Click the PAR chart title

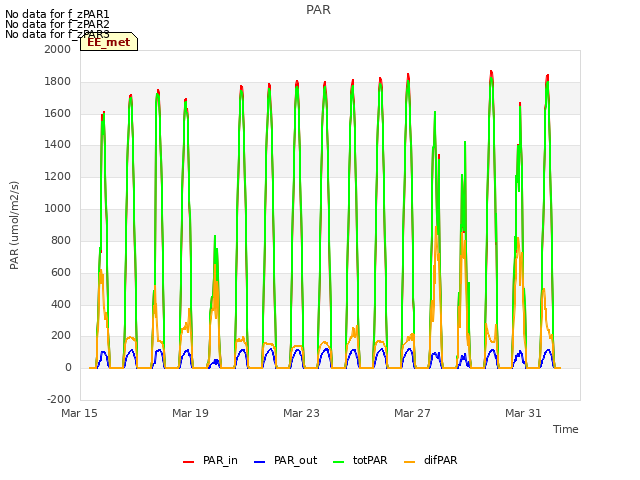click(318, 10)
